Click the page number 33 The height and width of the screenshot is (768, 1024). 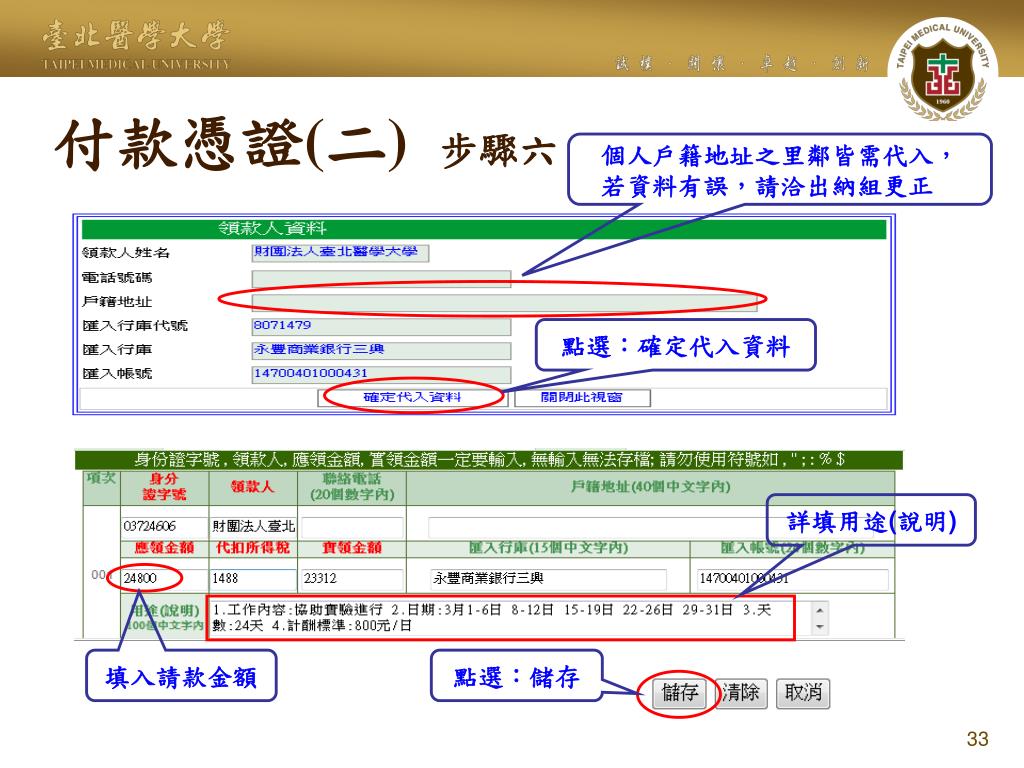coord(978,739)
